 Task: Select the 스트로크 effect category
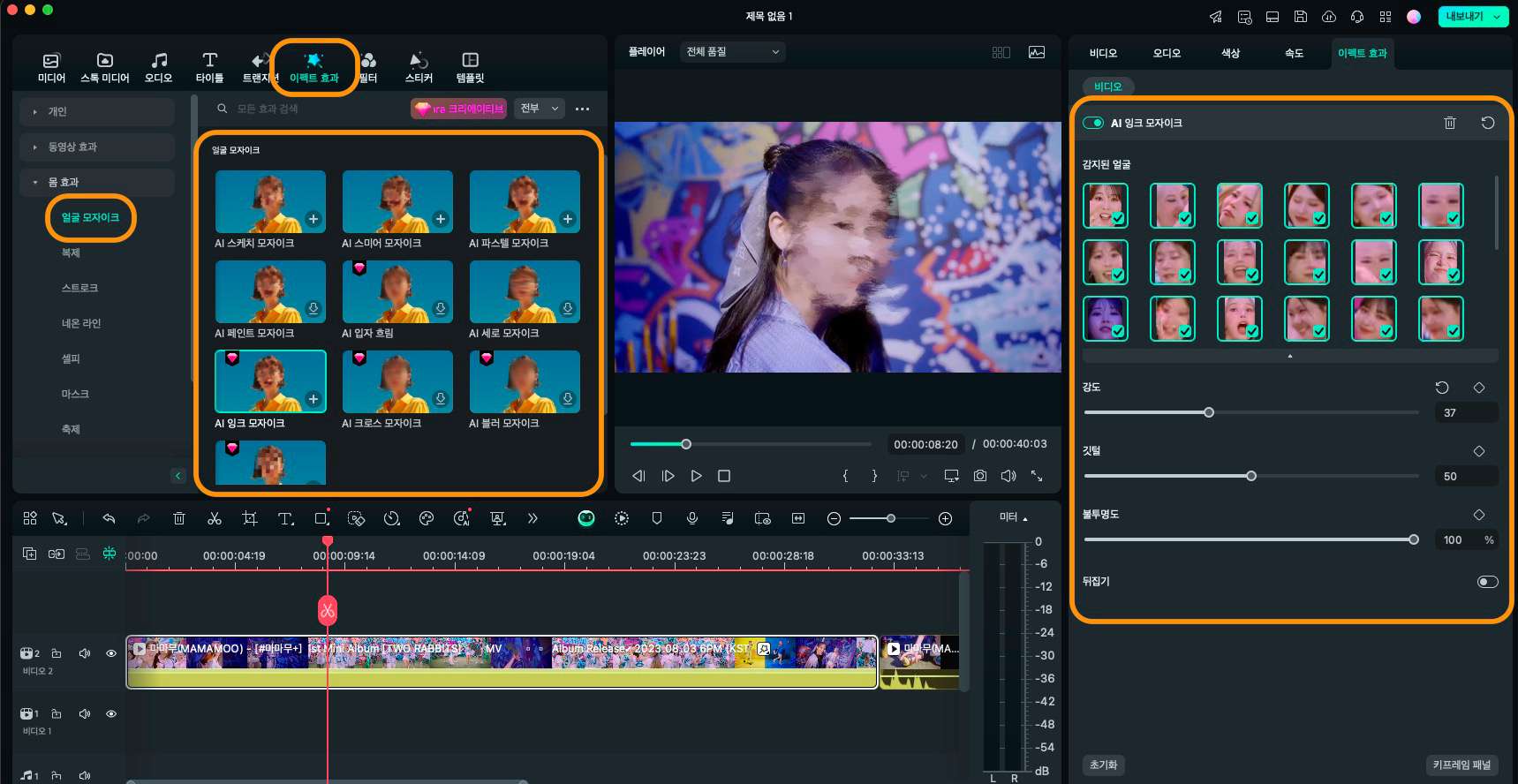pos(79,288)
